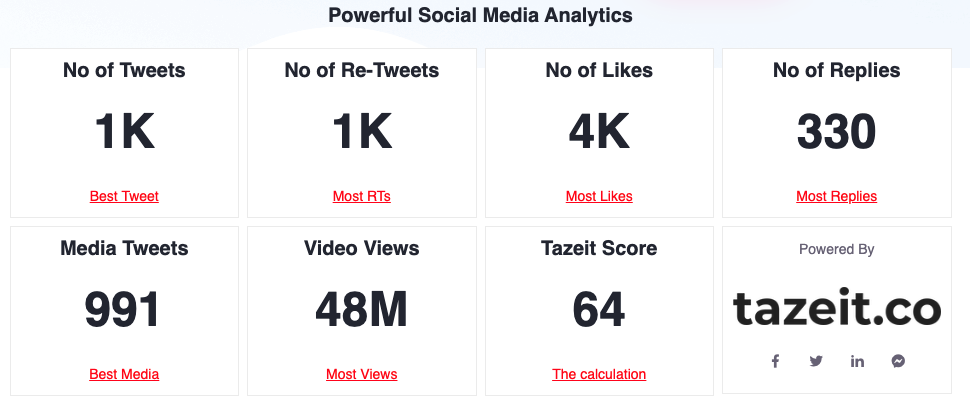Click the Powerful Social Media Analytics heading

point(480,15)
